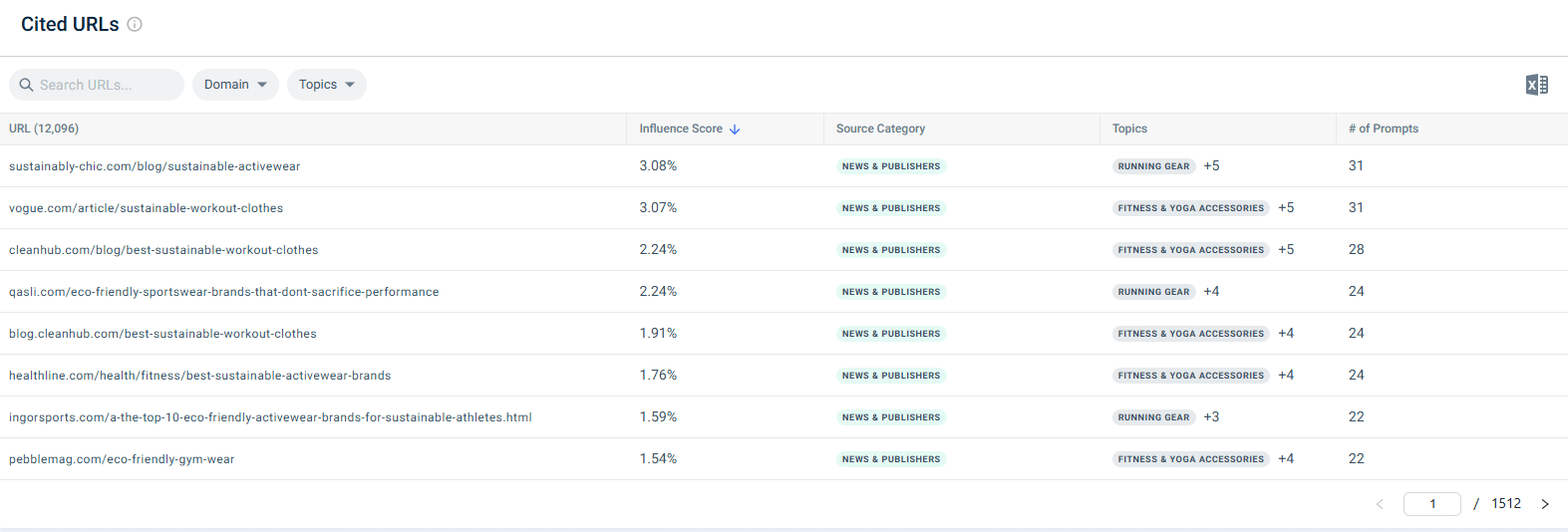This screenshot has width=1568, height=532.
Task: Open the Domain filter dropdown
Action: pyautogui.click(x=235, y=85)
